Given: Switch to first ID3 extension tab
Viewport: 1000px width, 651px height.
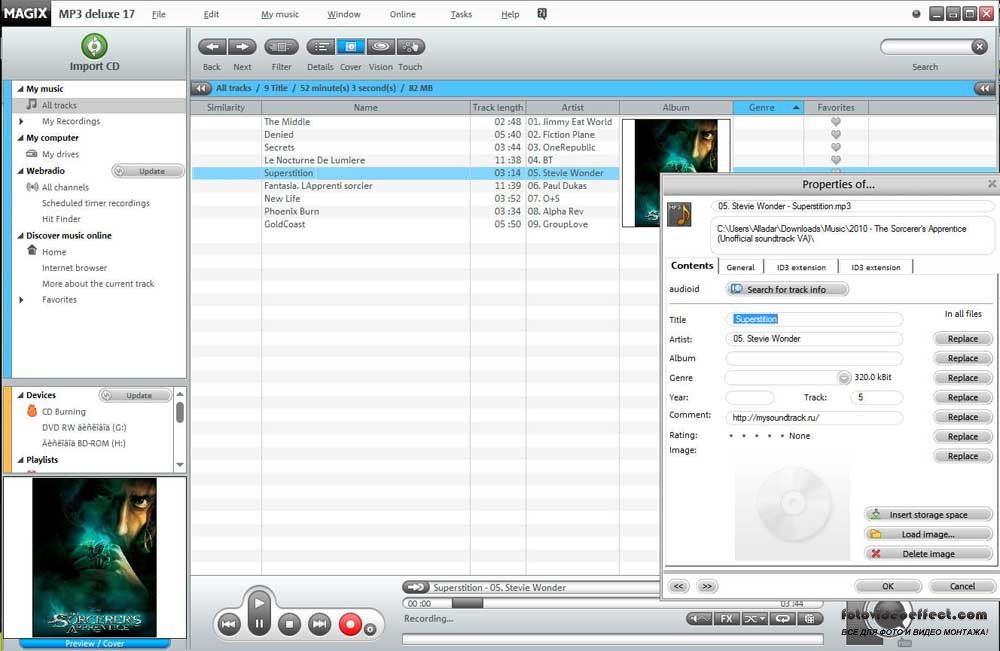Looking at the screenshot, I should coord(801,267).
